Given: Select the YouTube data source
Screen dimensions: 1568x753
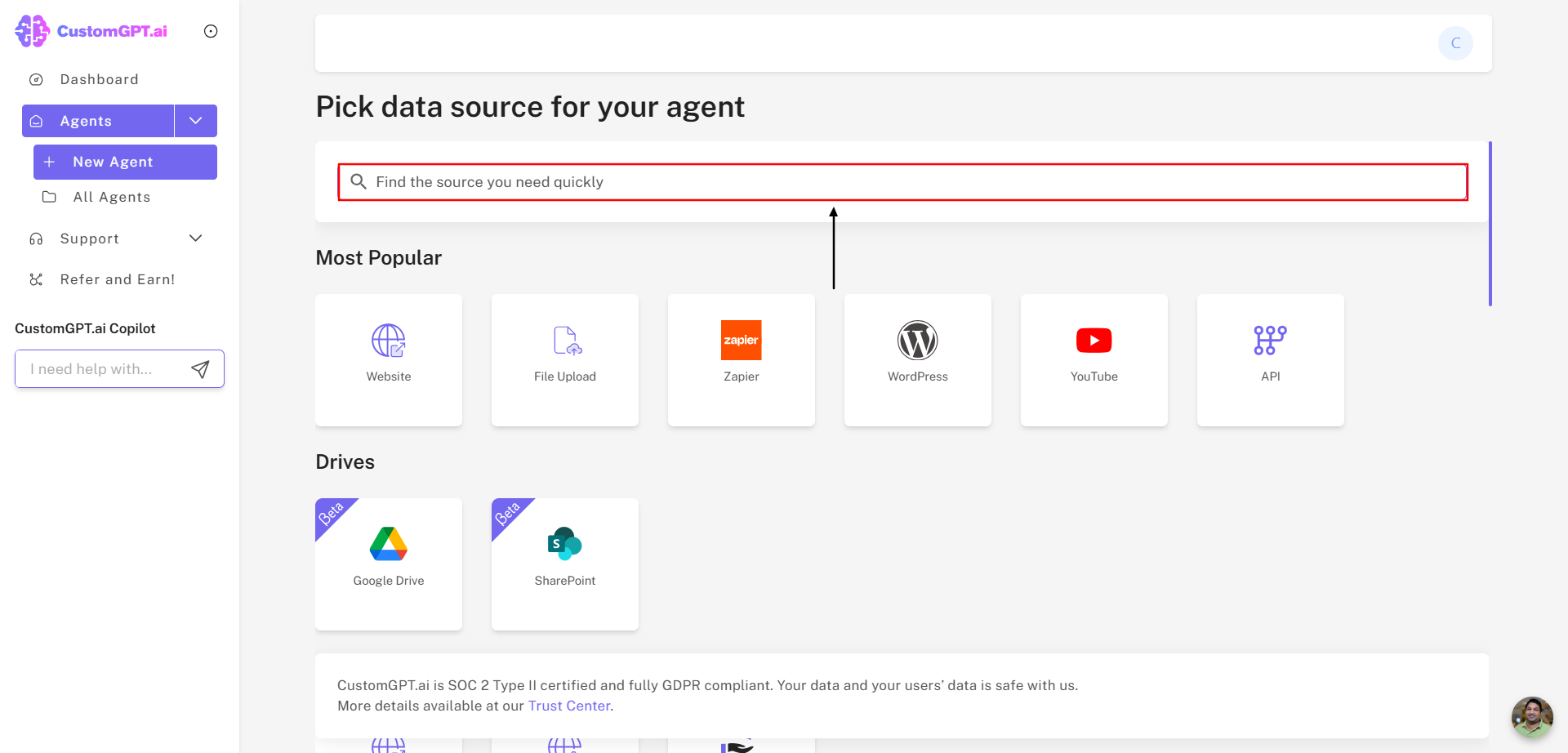Looking at the screenshot, I should click(x=1094, y=360).
